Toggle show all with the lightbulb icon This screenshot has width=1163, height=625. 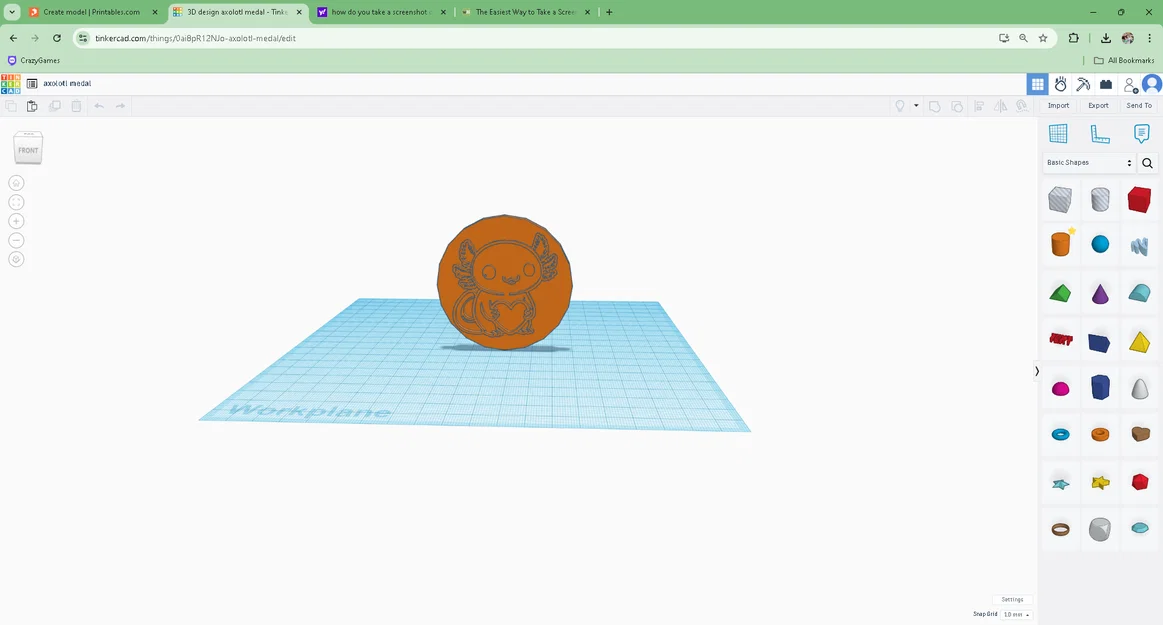click(900, 106)
